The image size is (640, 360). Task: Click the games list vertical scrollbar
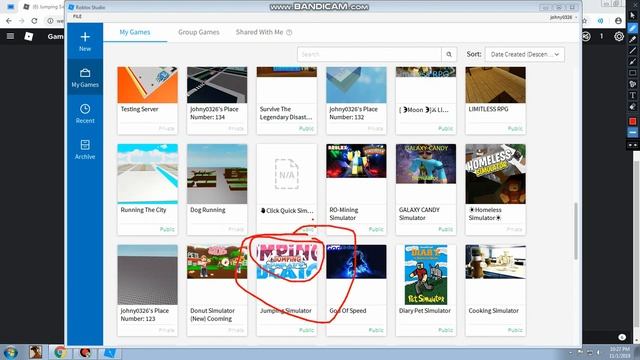pos(576,231)
